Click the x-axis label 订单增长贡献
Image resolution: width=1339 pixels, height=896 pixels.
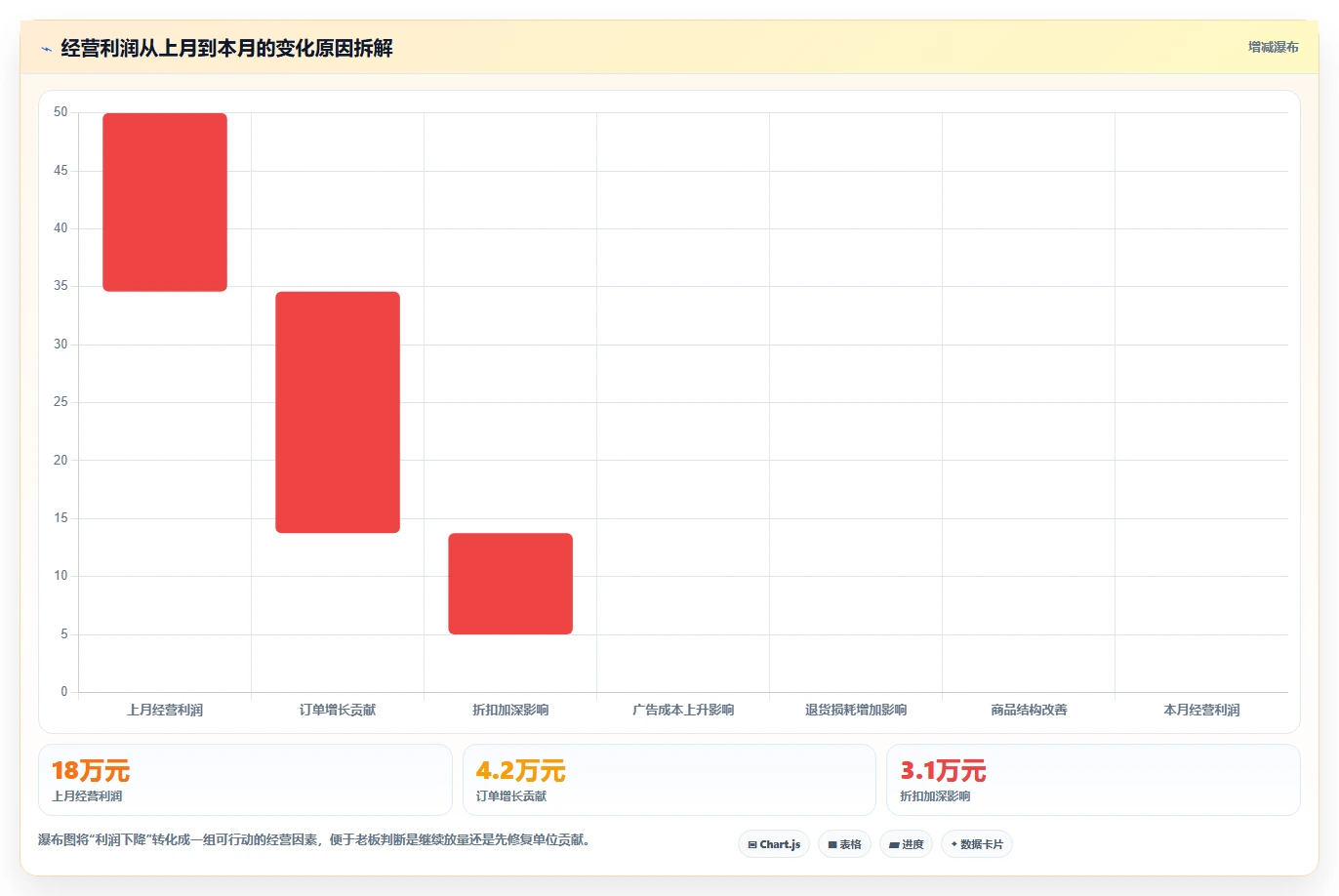[338, 710]
